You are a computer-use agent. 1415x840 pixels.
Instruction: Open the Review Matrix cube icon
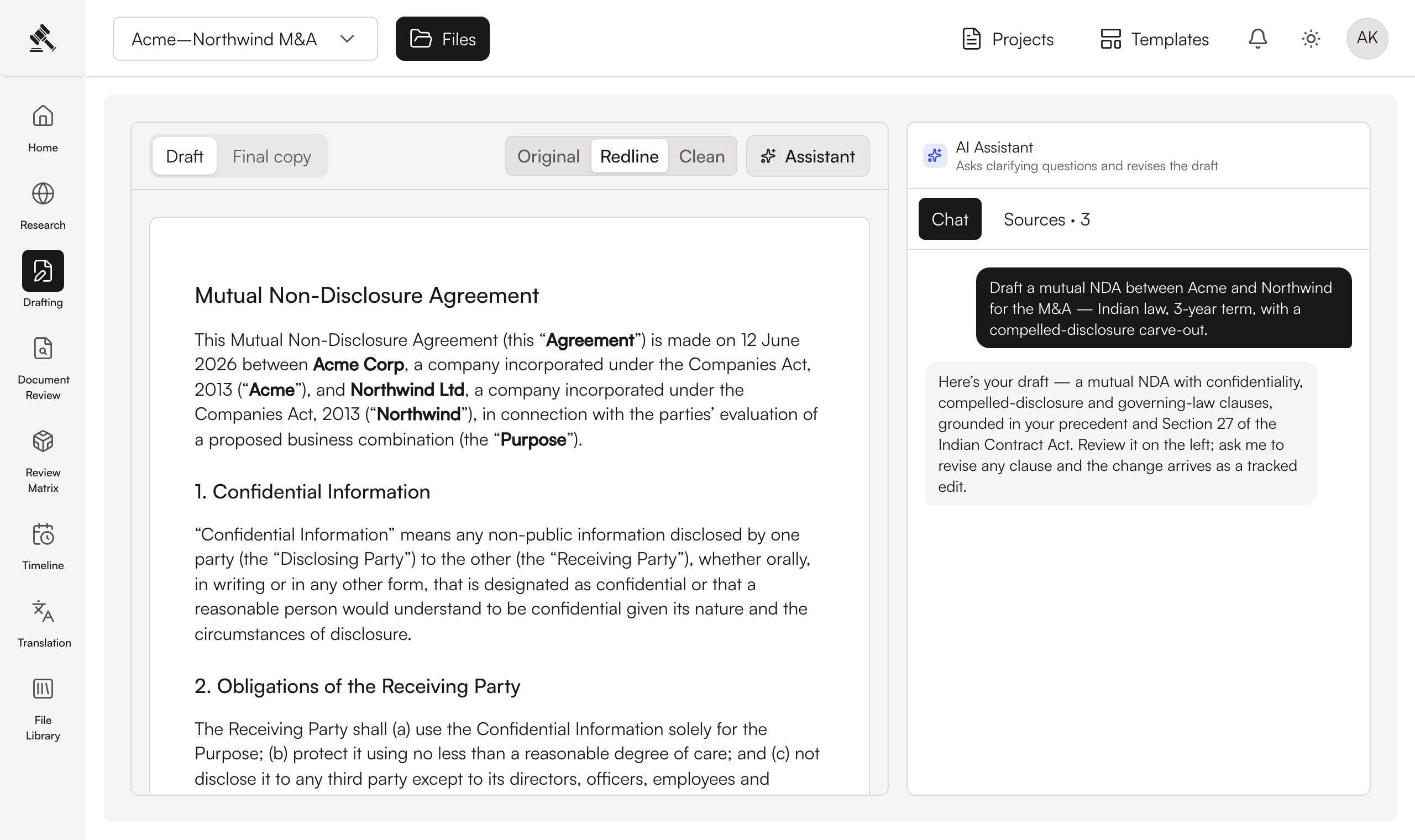click(43, 441)
